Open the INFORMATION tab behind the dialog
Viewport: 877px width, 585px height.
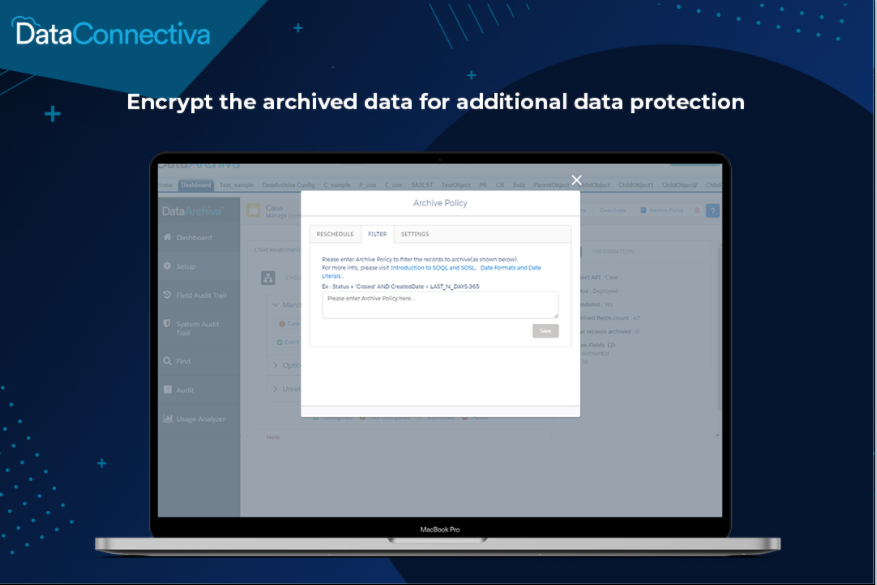[613, 252]
